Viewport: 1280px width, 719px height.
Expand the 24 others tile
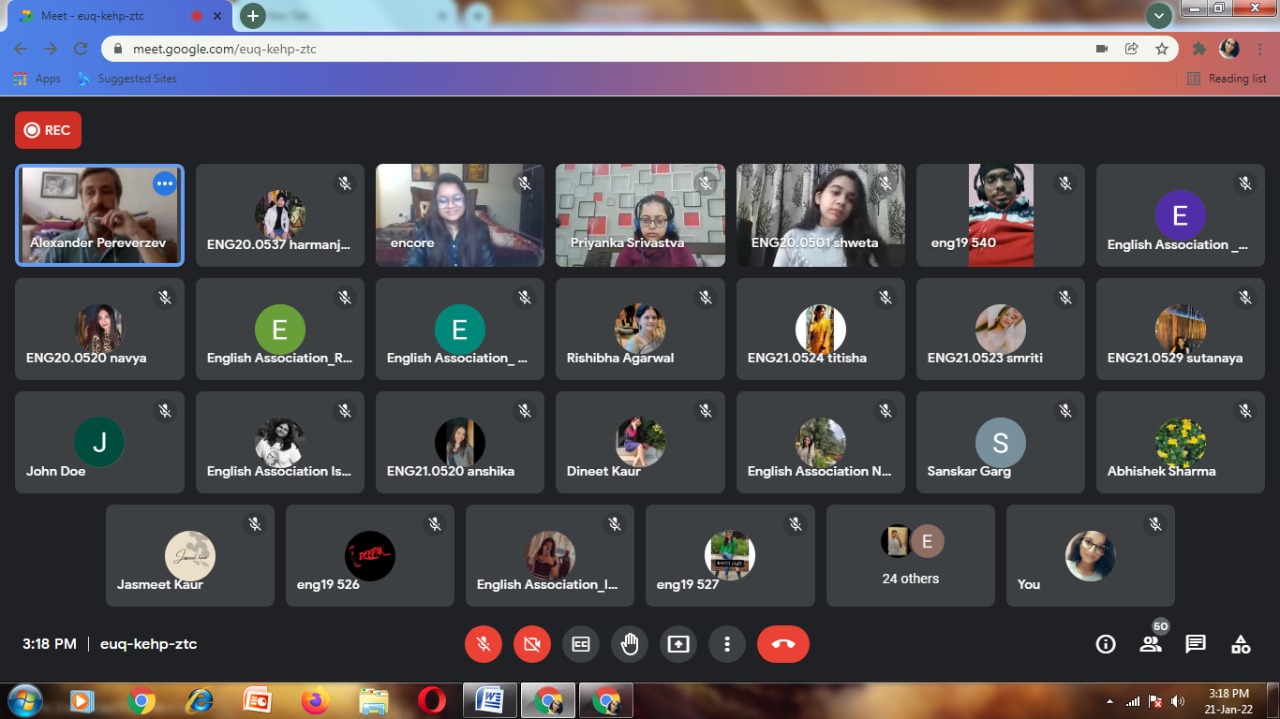[910, 555]
